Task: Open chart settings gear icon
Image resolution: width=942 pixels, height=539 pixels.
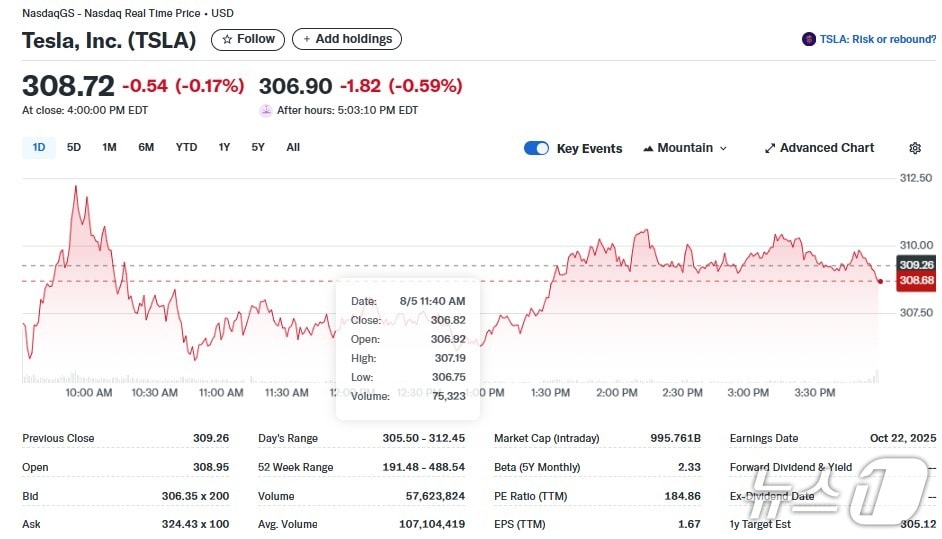Action: click(x=914, y=148)
